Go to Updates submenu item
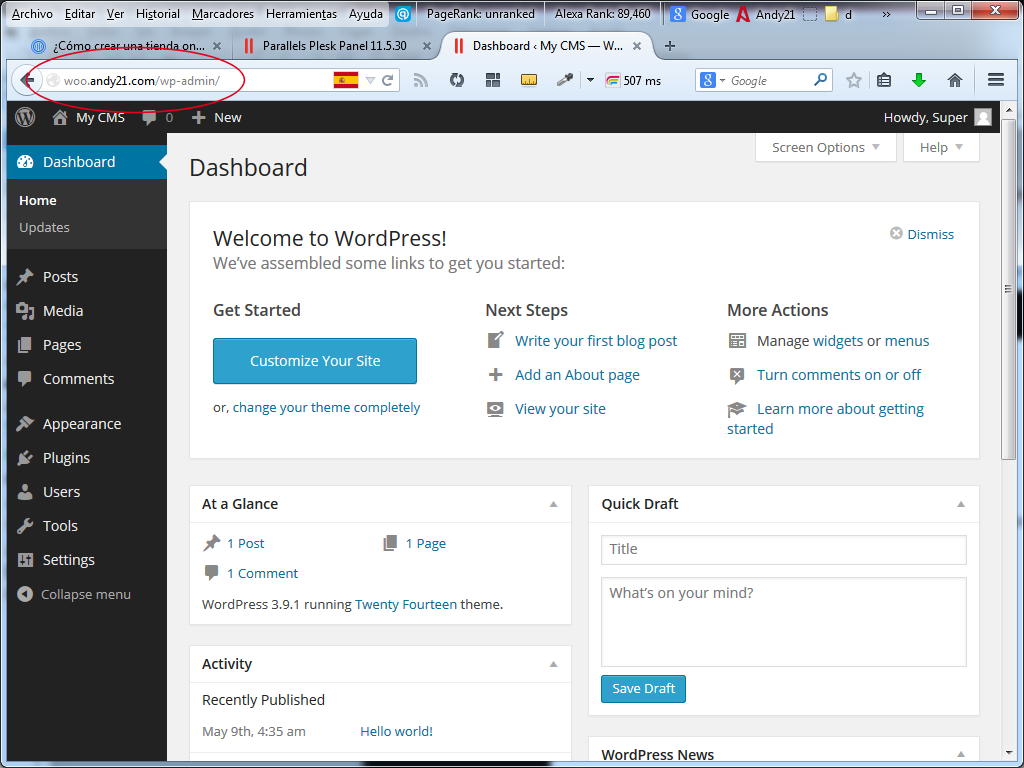 44,227
